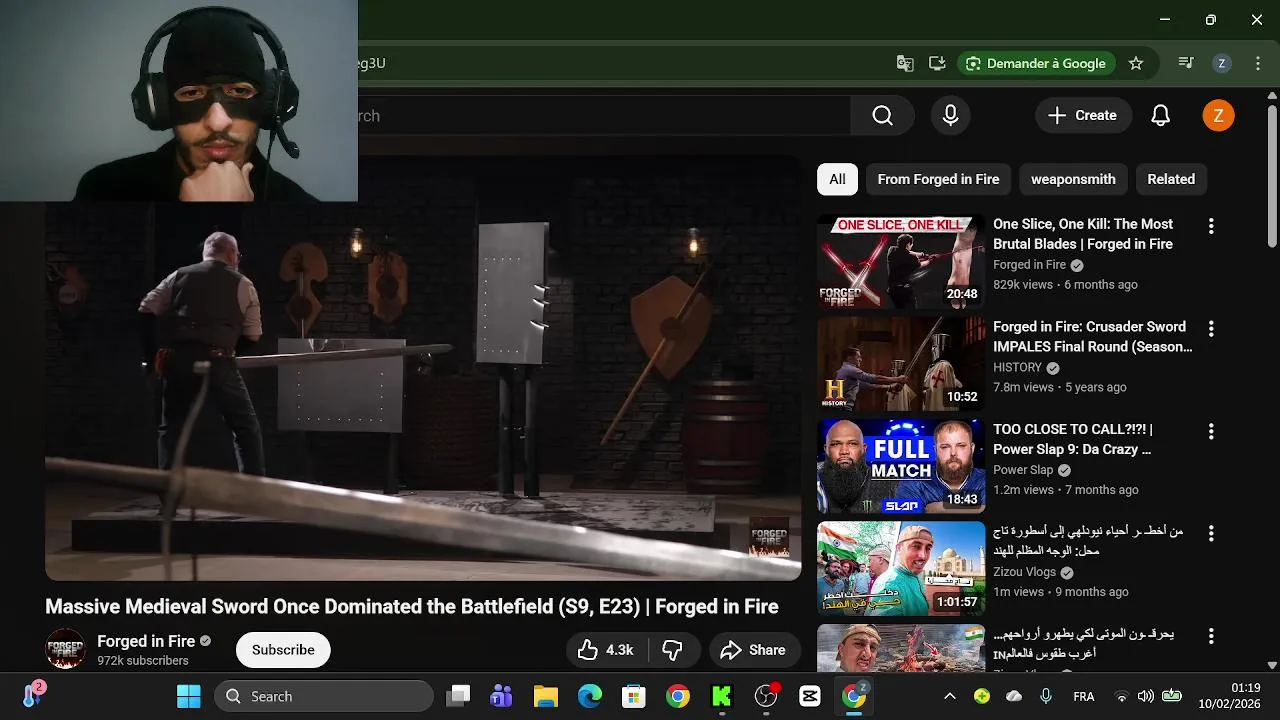Open One Slice One Kill thumbnail
The height and width of the screenshot is (720, 1280).
tap(901, 262)
